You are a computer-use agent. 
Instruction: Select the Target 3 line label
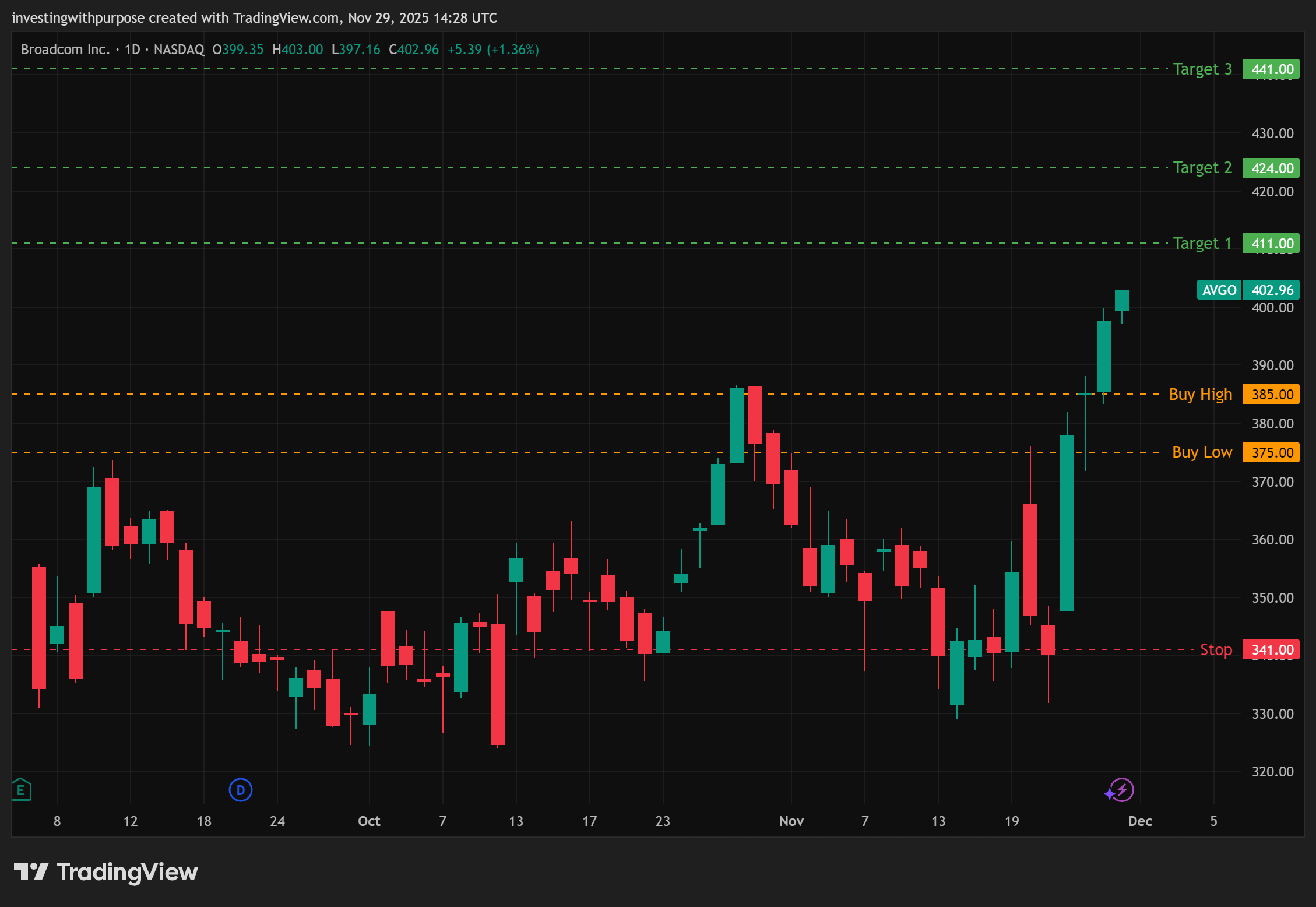tap(1202, 69)
